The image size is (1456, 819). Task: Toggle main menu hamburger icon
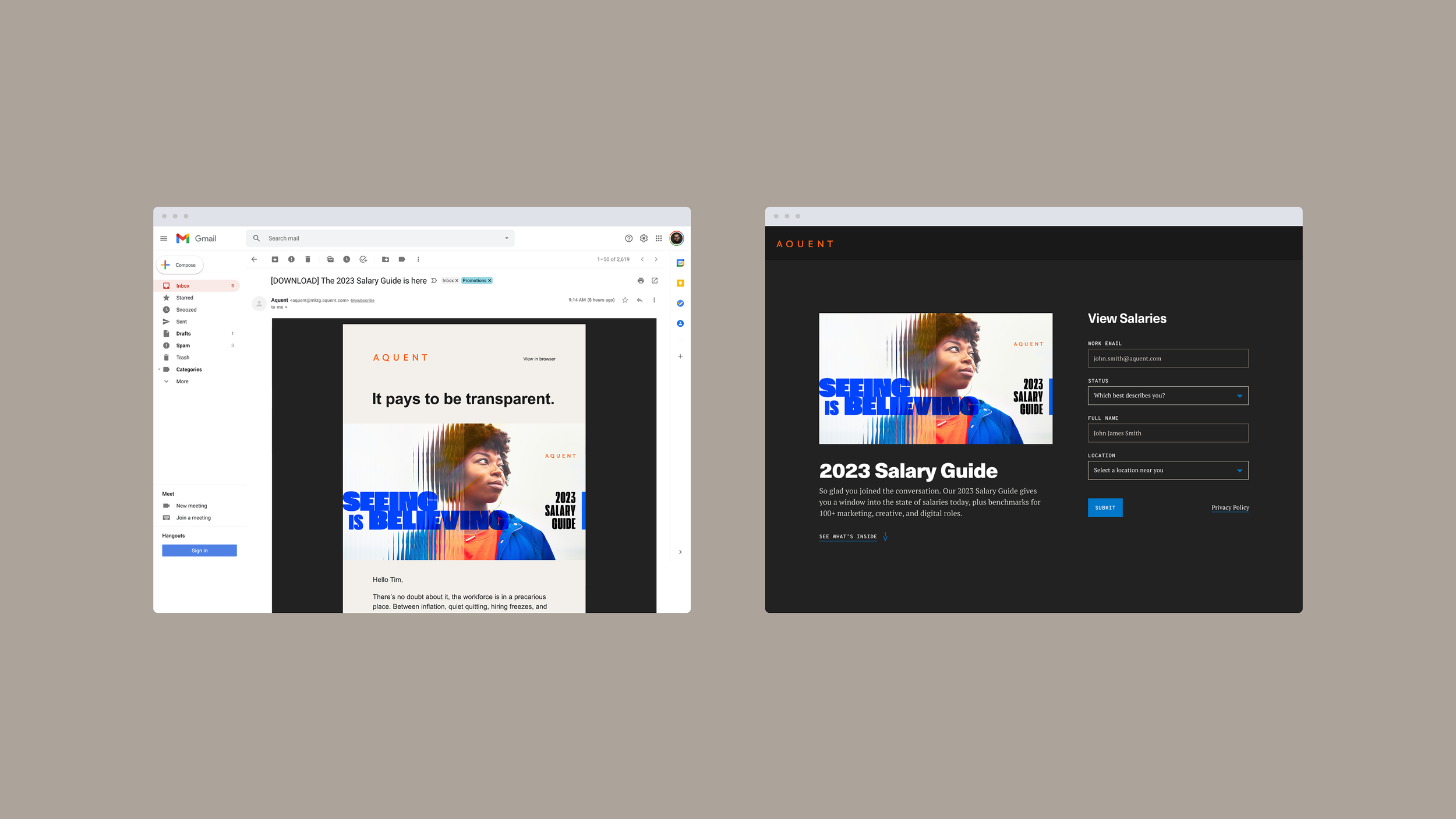pos(164,238)
